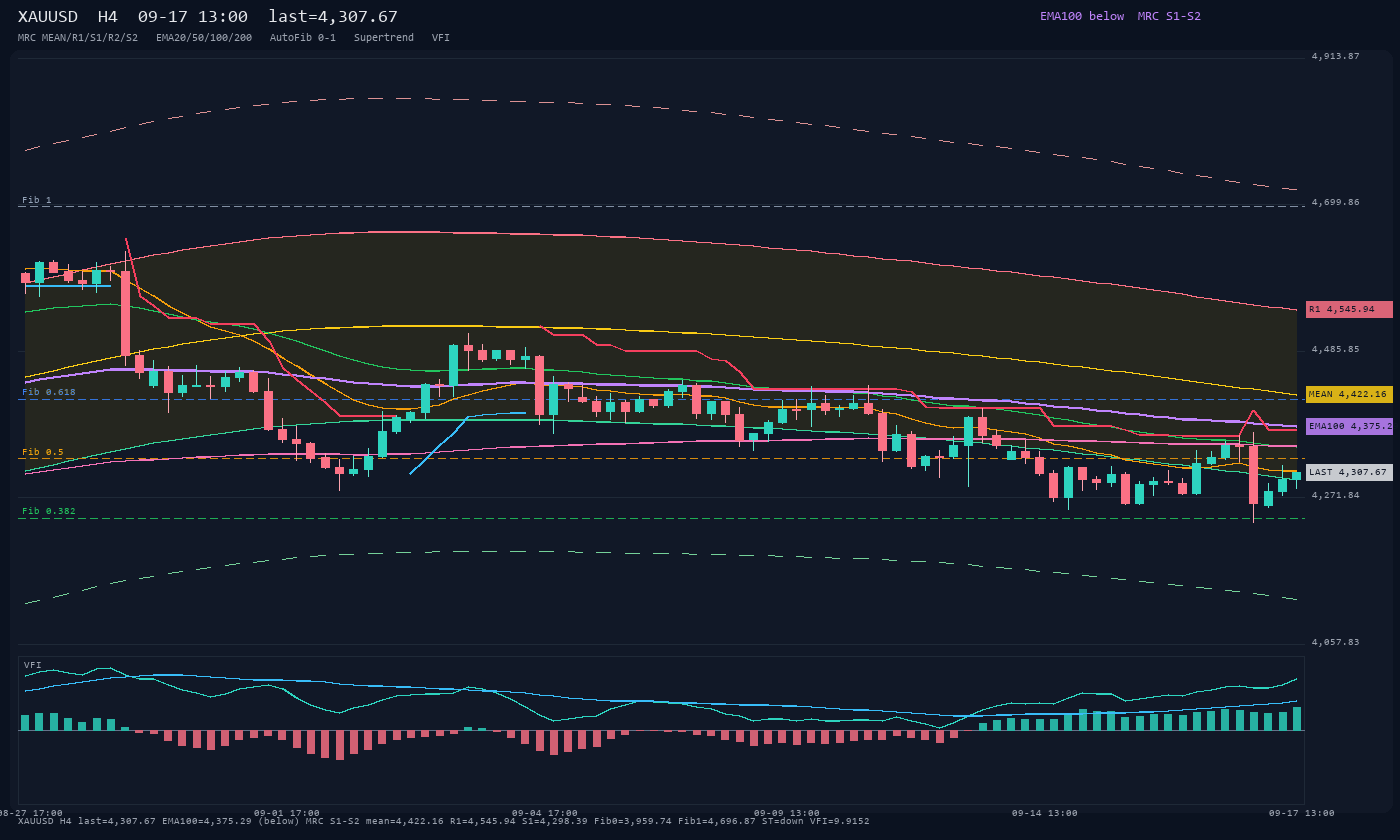Click the 09-14 13:00 time axis label
1400x840 pixels.
1045,813
